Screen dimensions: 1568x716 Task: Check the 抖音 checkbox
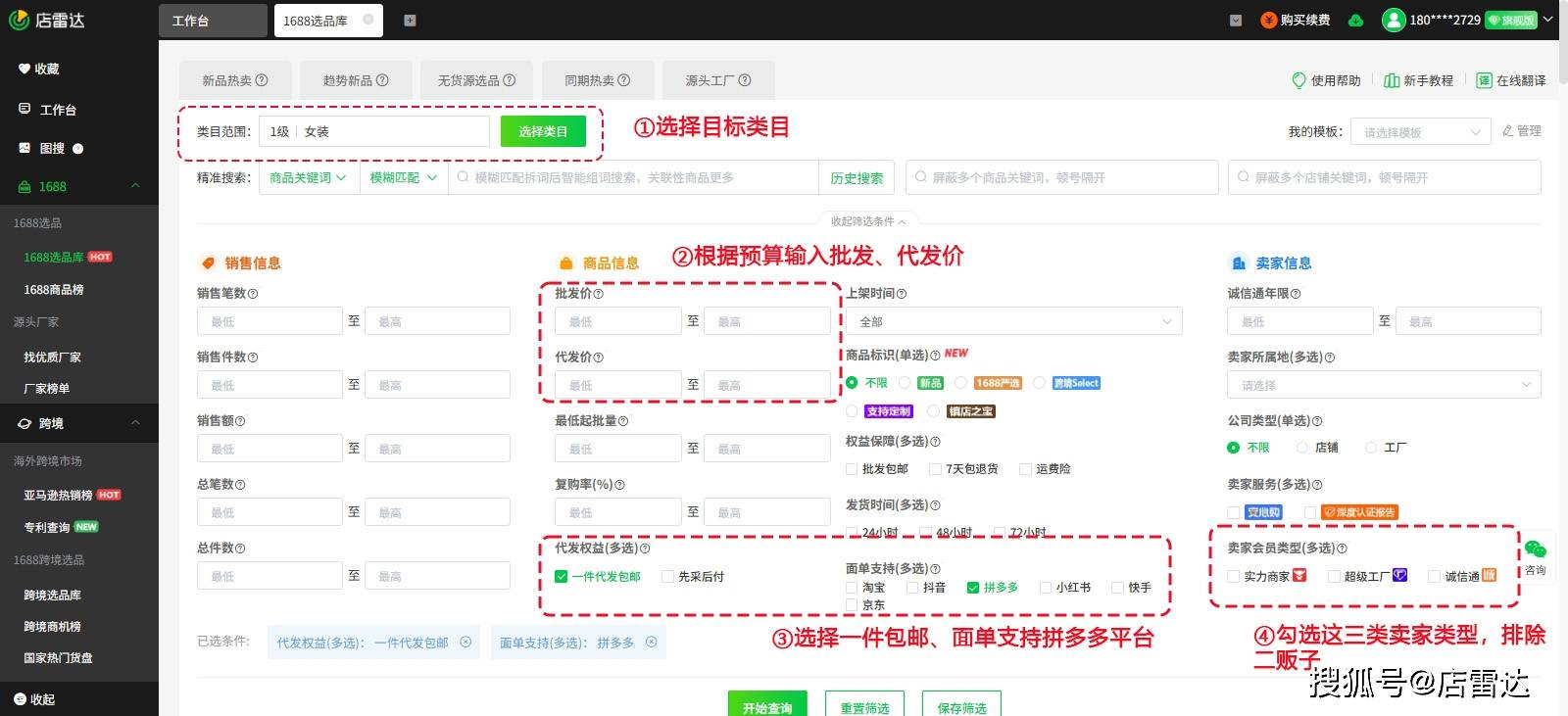(x=912, y=588)
